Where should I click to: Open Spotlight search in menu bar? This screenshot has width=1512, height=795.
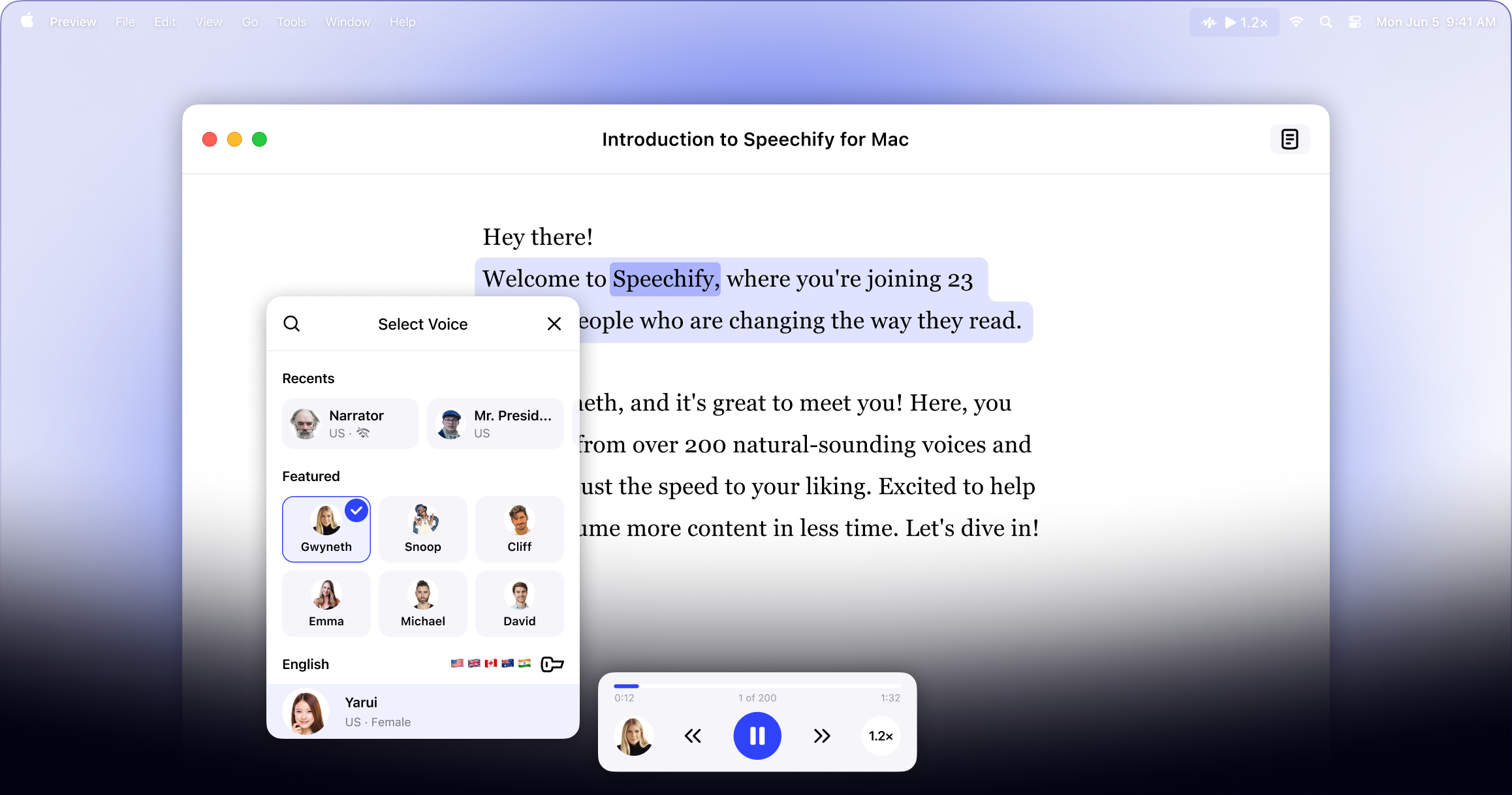(1326, 22)
